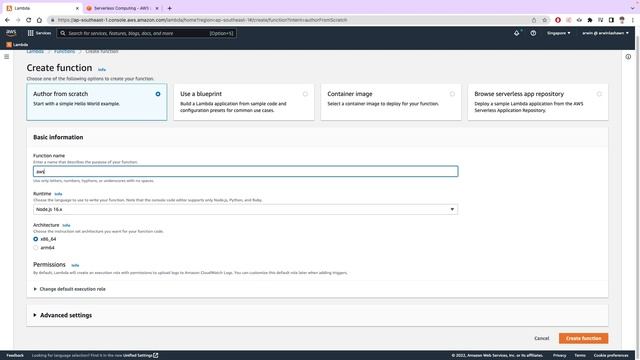Open the tab search chevron
Screen dimensions: 640x360
pyautogui.click(x=632, y=8)
